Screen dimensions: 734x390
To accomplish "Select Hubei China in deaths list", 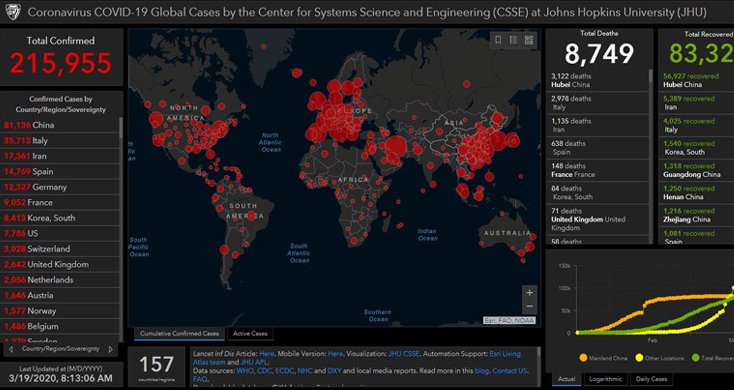I will (x=598, y=80).
